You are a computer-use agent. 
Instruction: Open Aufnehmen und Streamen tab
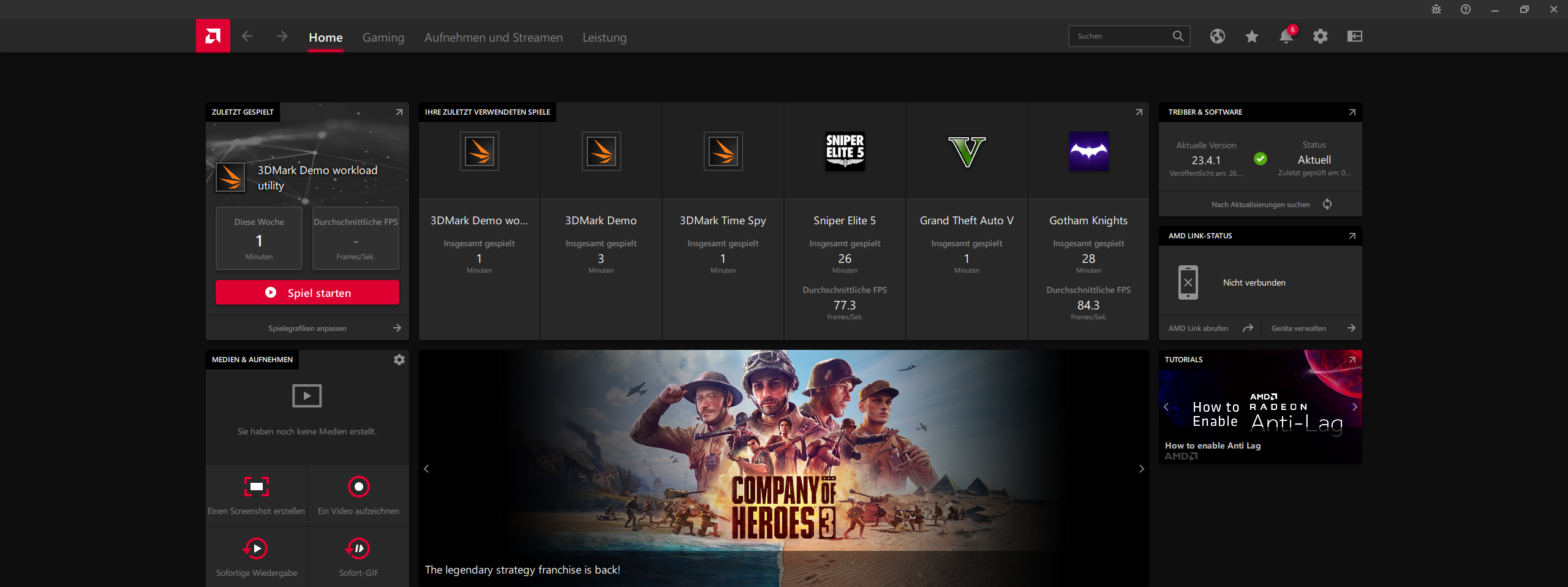pos(494,37)
